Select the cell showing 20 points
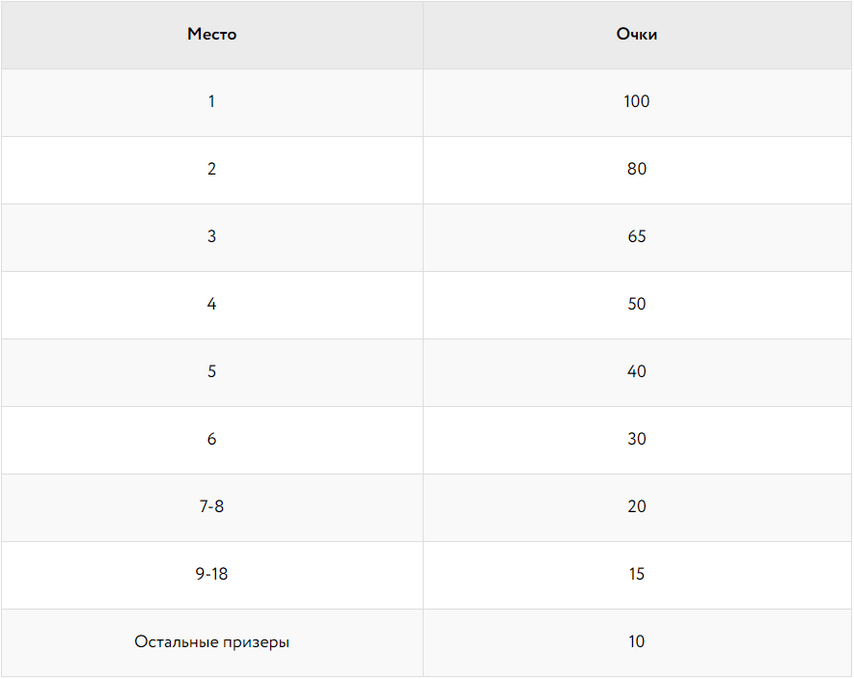854x679 pixels. coord(637,507)
